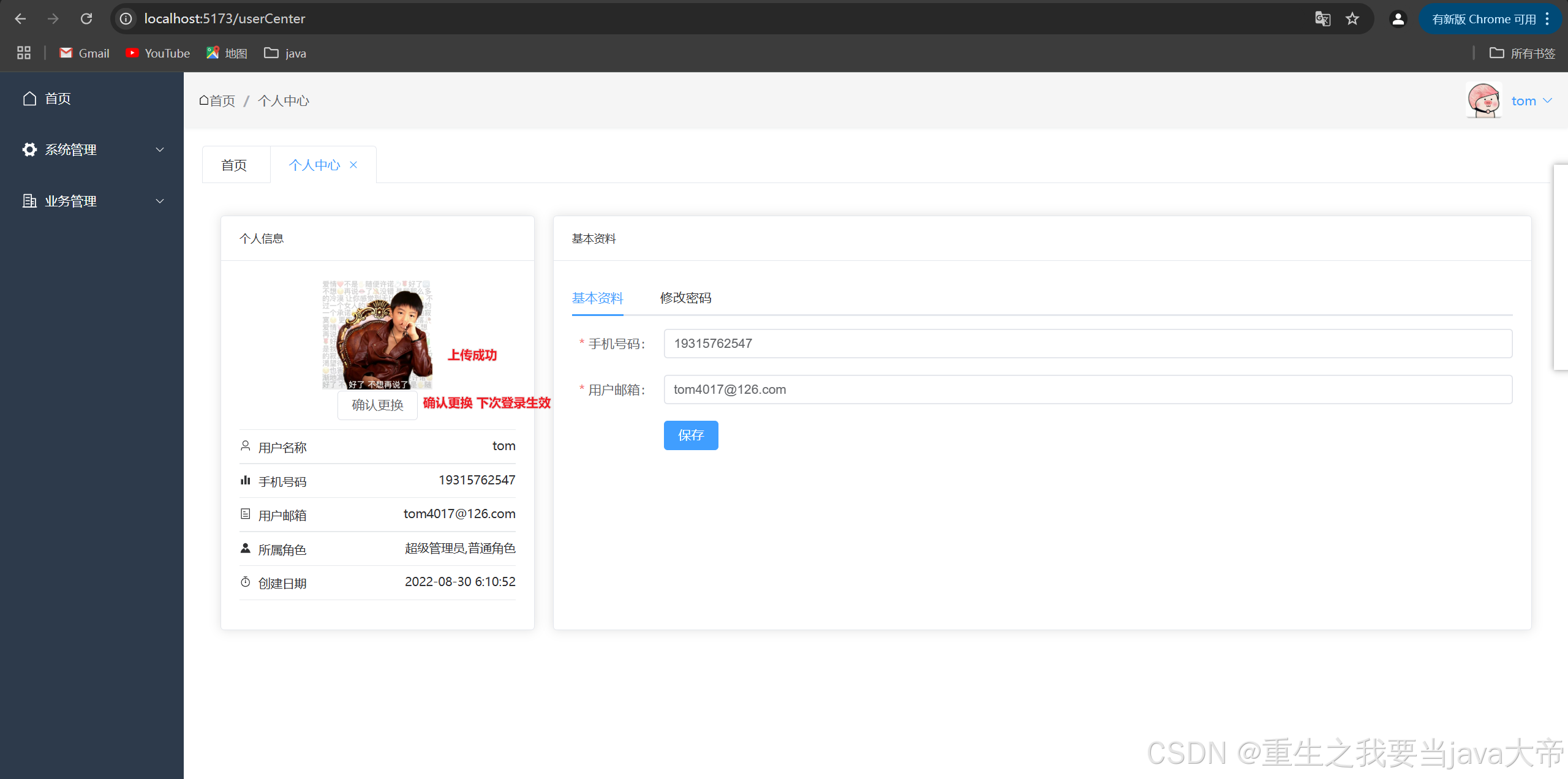Click the gear icon for 系统管理
Viewport: 1568px width, 779px height.
[29, 149]
